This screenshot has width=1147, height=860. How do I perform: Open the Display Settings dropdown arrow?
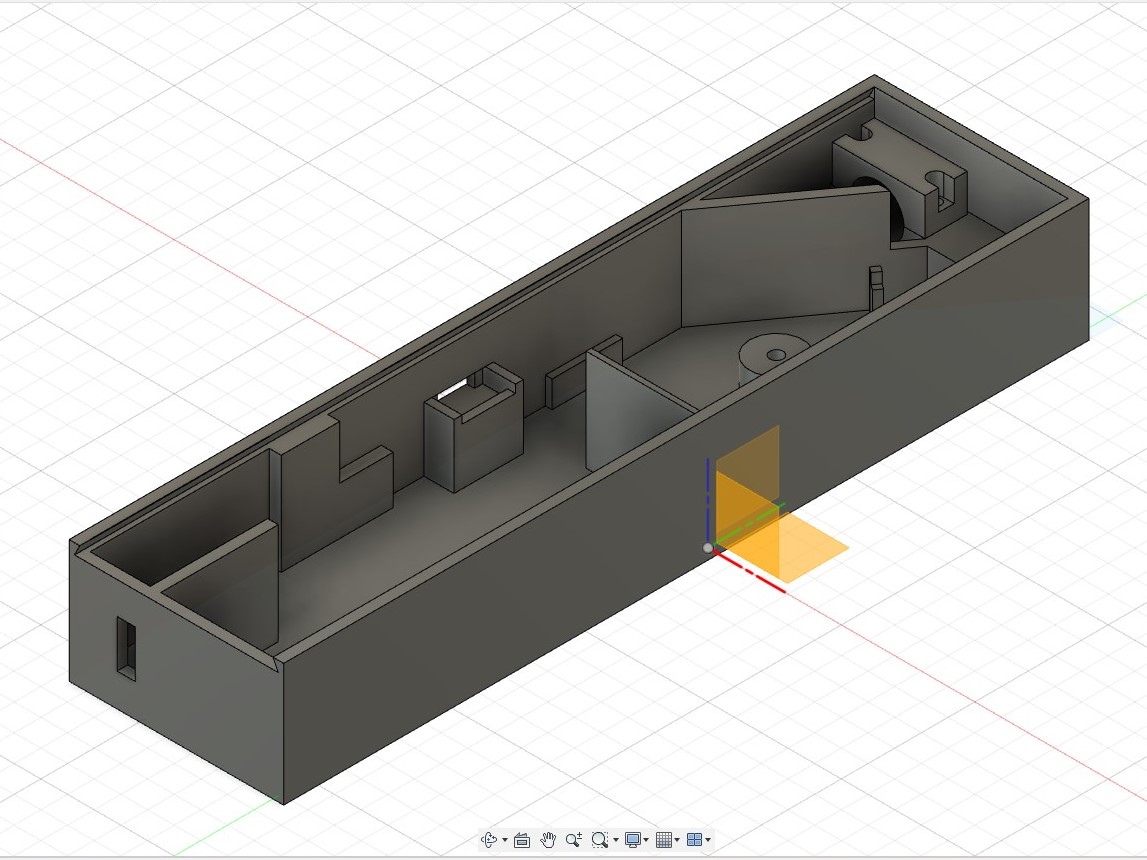point(647,841)
